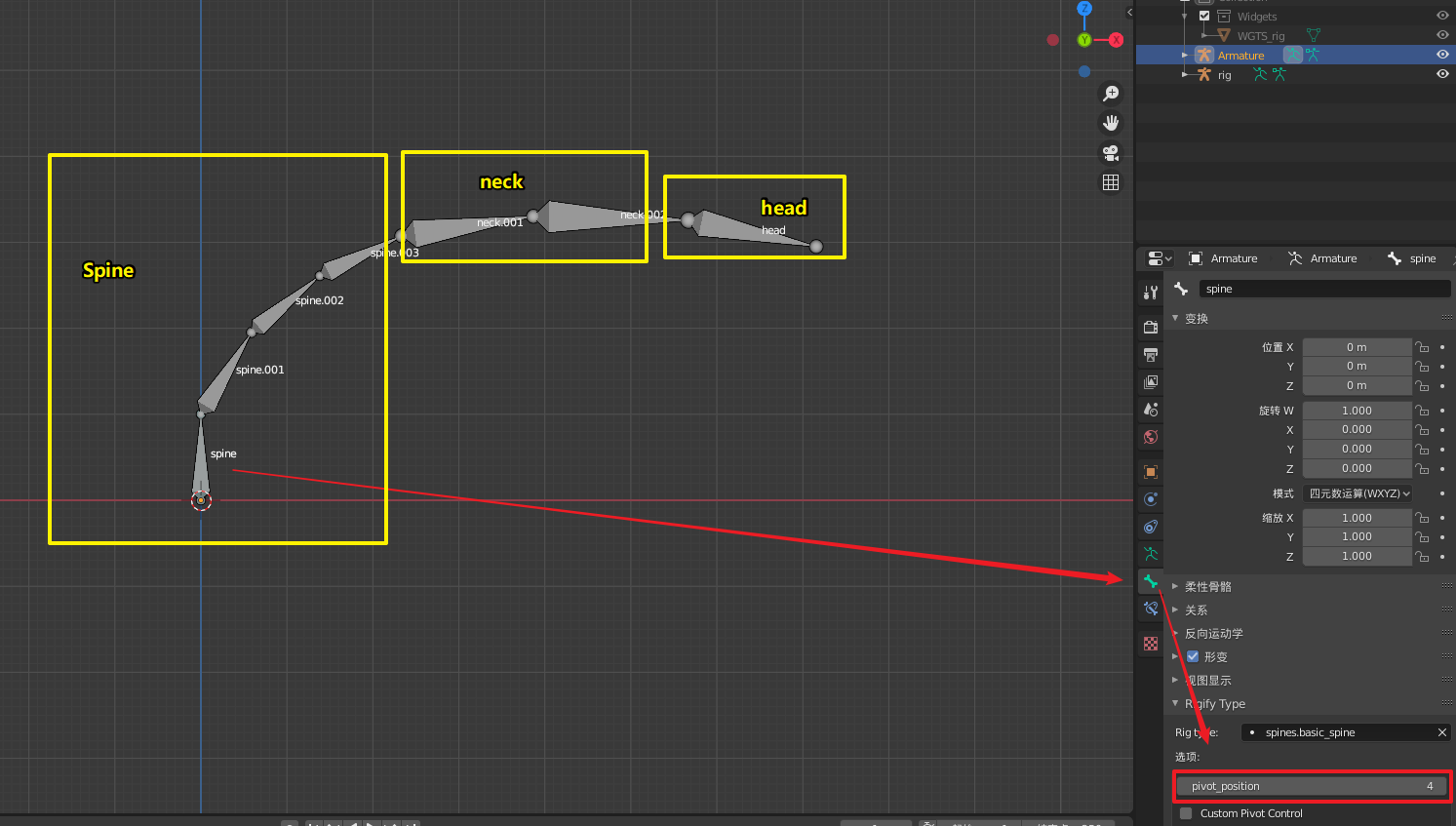This screenshot has height=826, width=1456.
Task: Click the Armature data breadcrumb
Action: point(1322,258)
